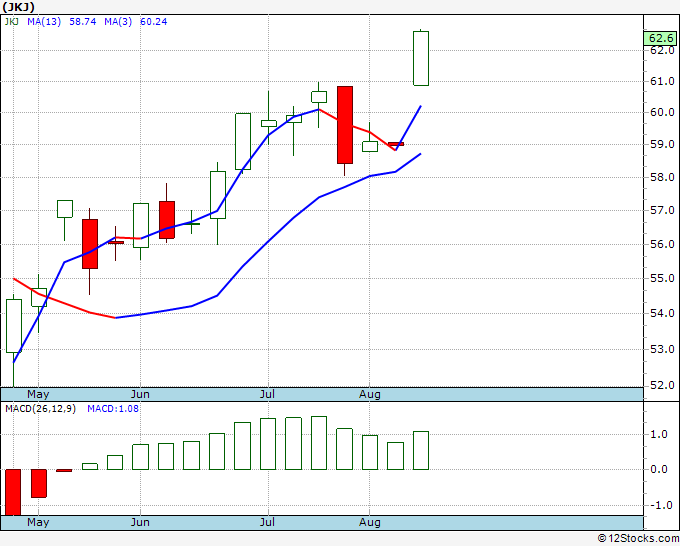Click the green 62.6 current price tag

pos(660,38)
